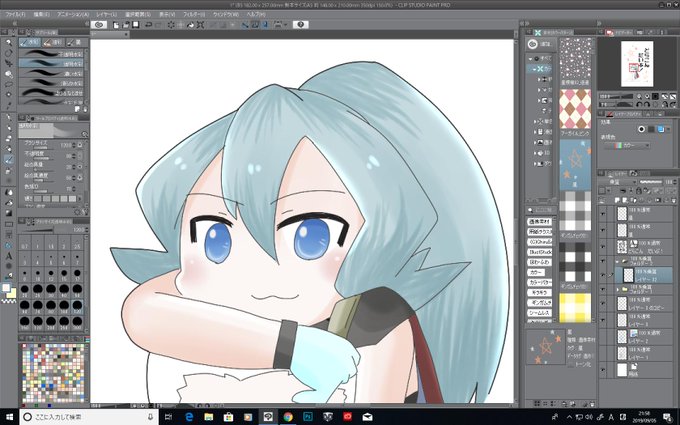Open the アニメーション menu
680x425 pixels.
[73, 14]
